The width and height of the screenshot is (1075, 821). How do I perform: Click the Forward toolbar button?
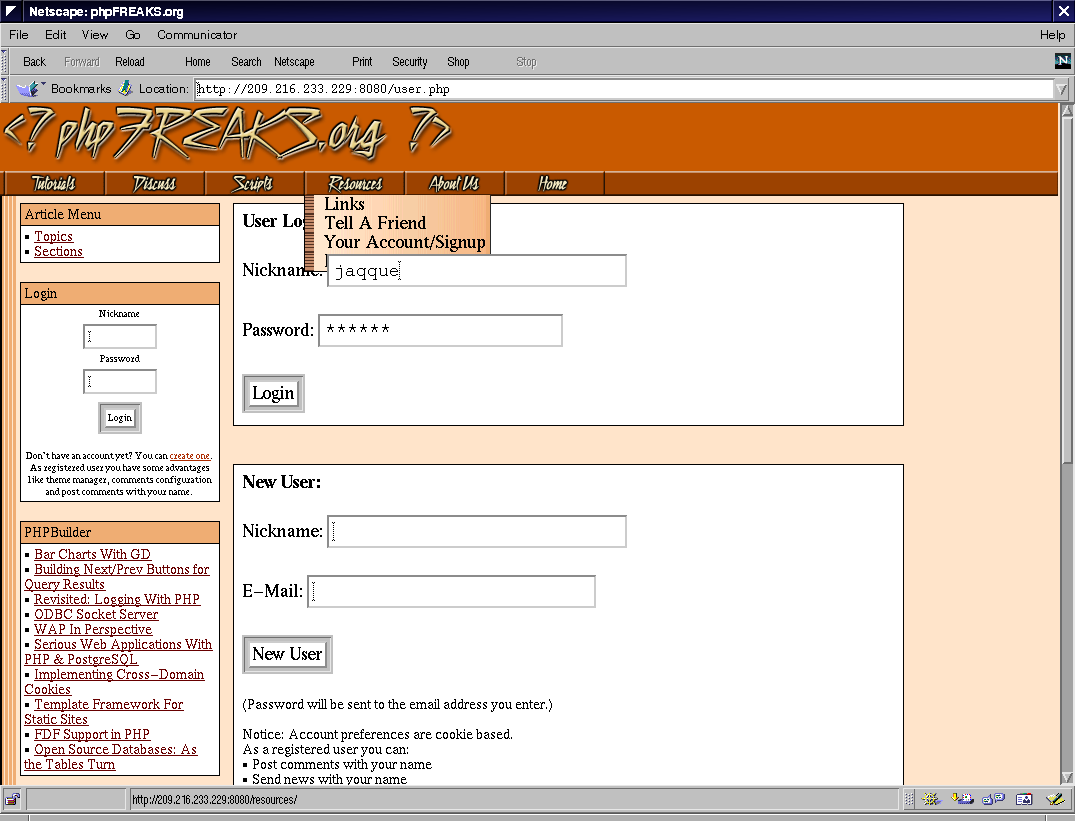point(82,62)
